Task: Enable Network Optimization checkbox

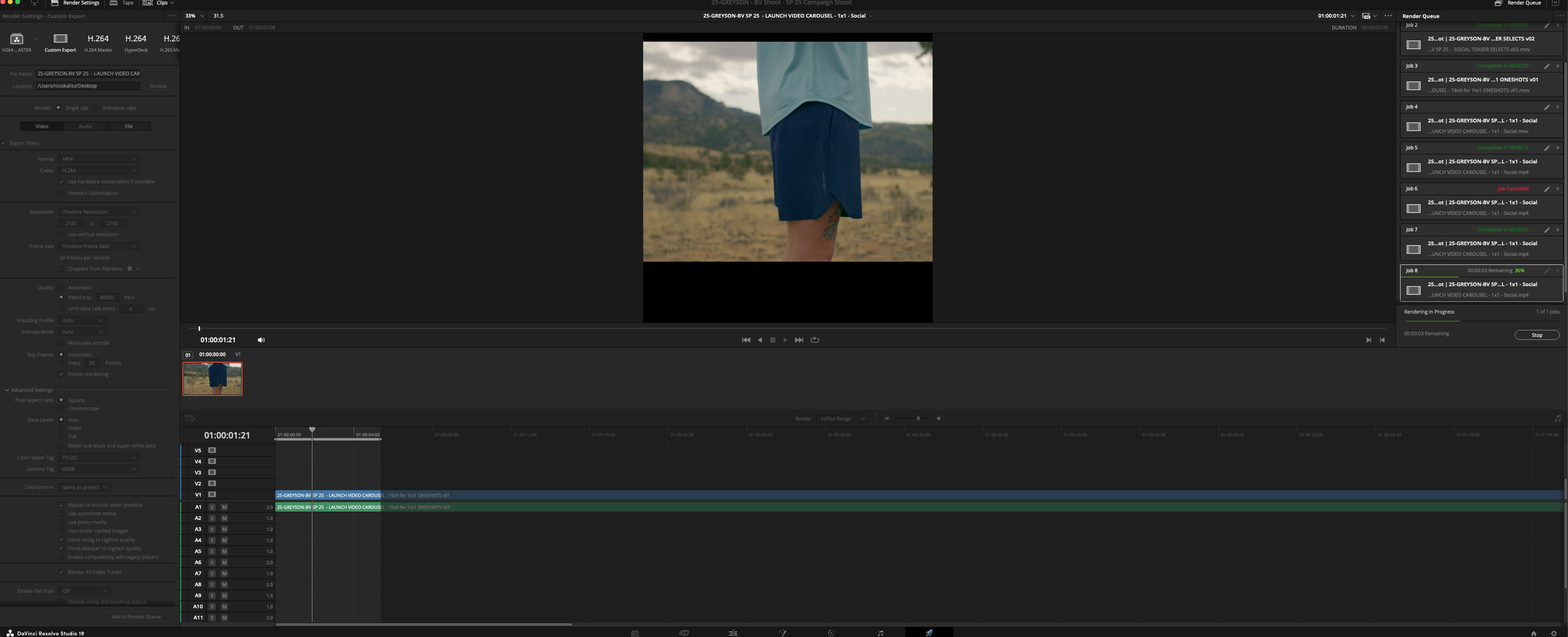Action: [61, 194]
